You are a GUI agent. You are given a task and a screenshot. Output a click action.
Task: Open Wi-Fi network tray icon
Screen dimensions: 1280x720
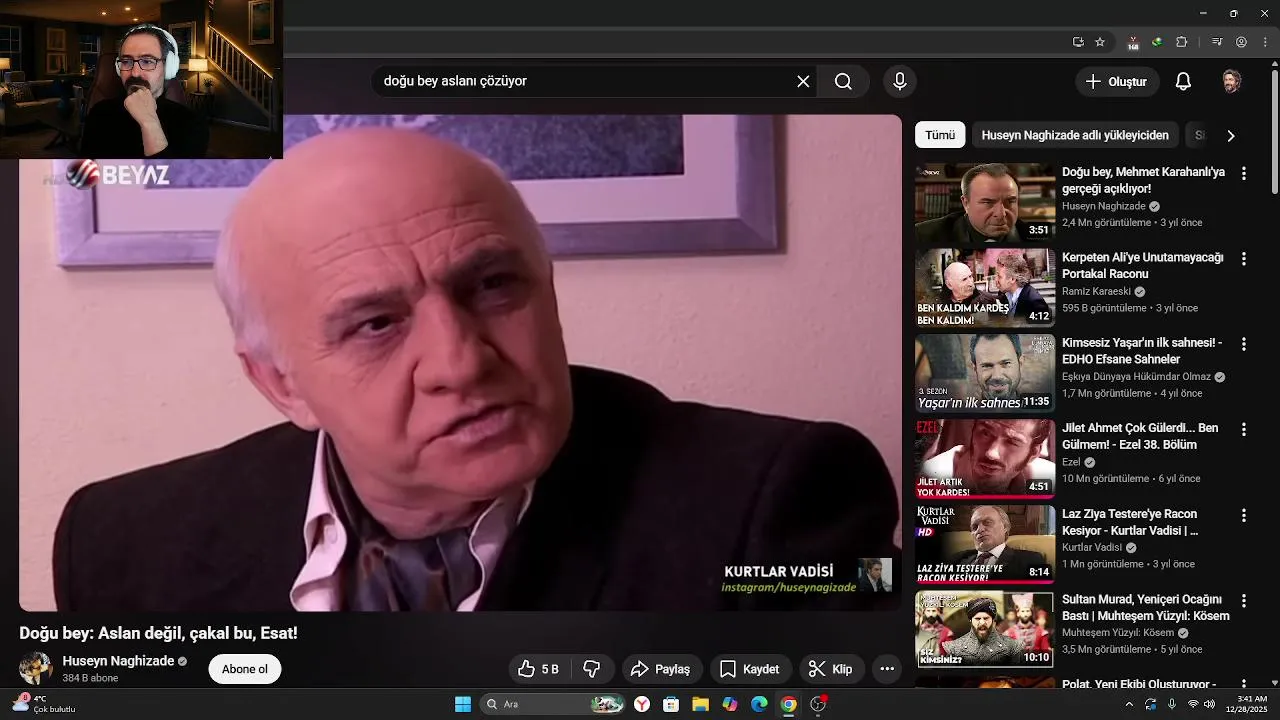pyautogui.click(x=1193, y=704)
